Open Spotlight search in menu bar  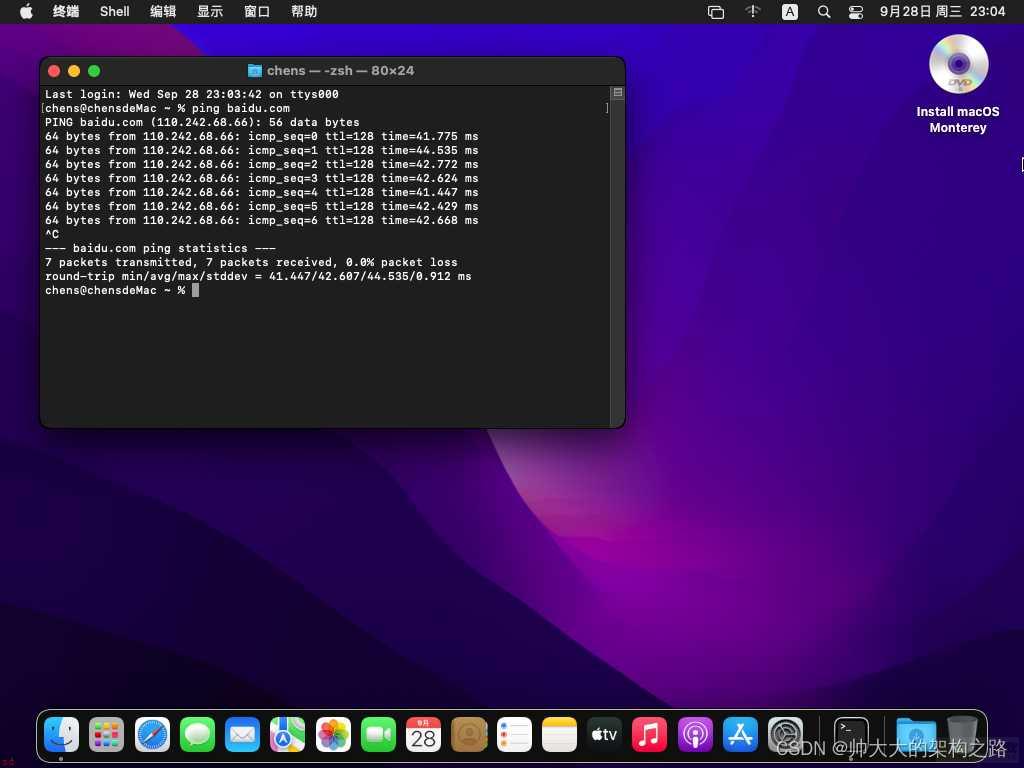pyautogui.click(x=824, y=11)
